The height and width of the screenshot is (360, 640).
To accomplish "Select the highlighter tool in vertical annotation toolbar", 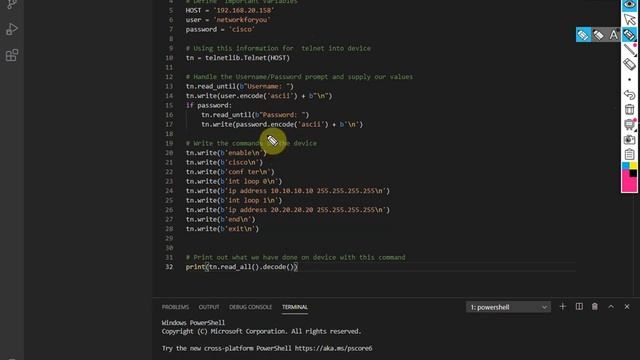I will tap(630, 34).
